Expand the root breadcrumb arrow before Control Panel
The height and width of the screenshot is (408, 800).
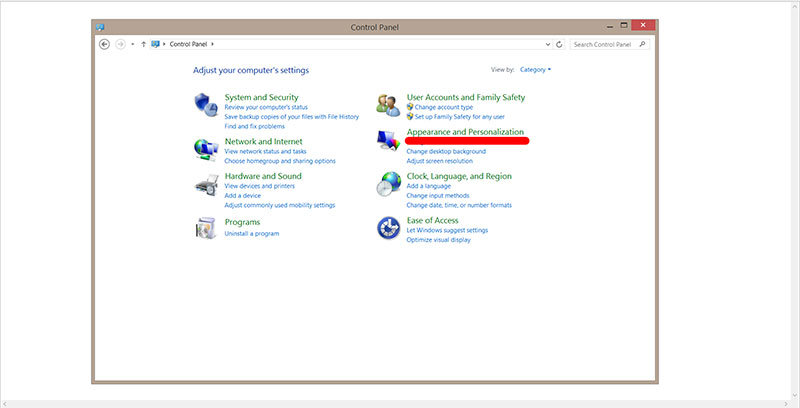tap(164, 44)
